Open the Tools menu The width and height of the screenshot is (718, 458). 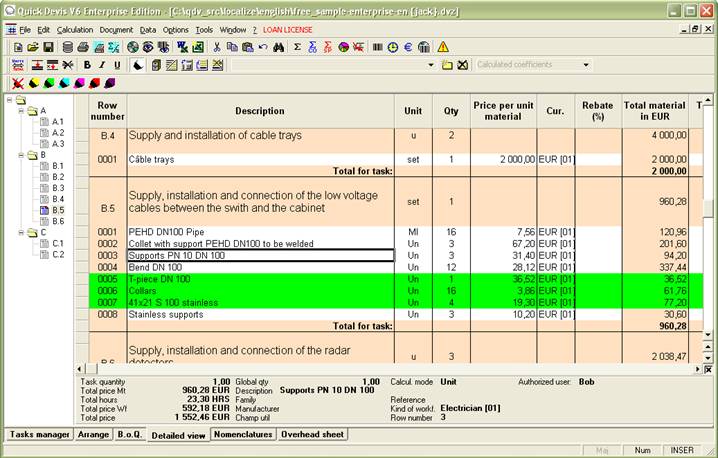(x=204, y=30)
